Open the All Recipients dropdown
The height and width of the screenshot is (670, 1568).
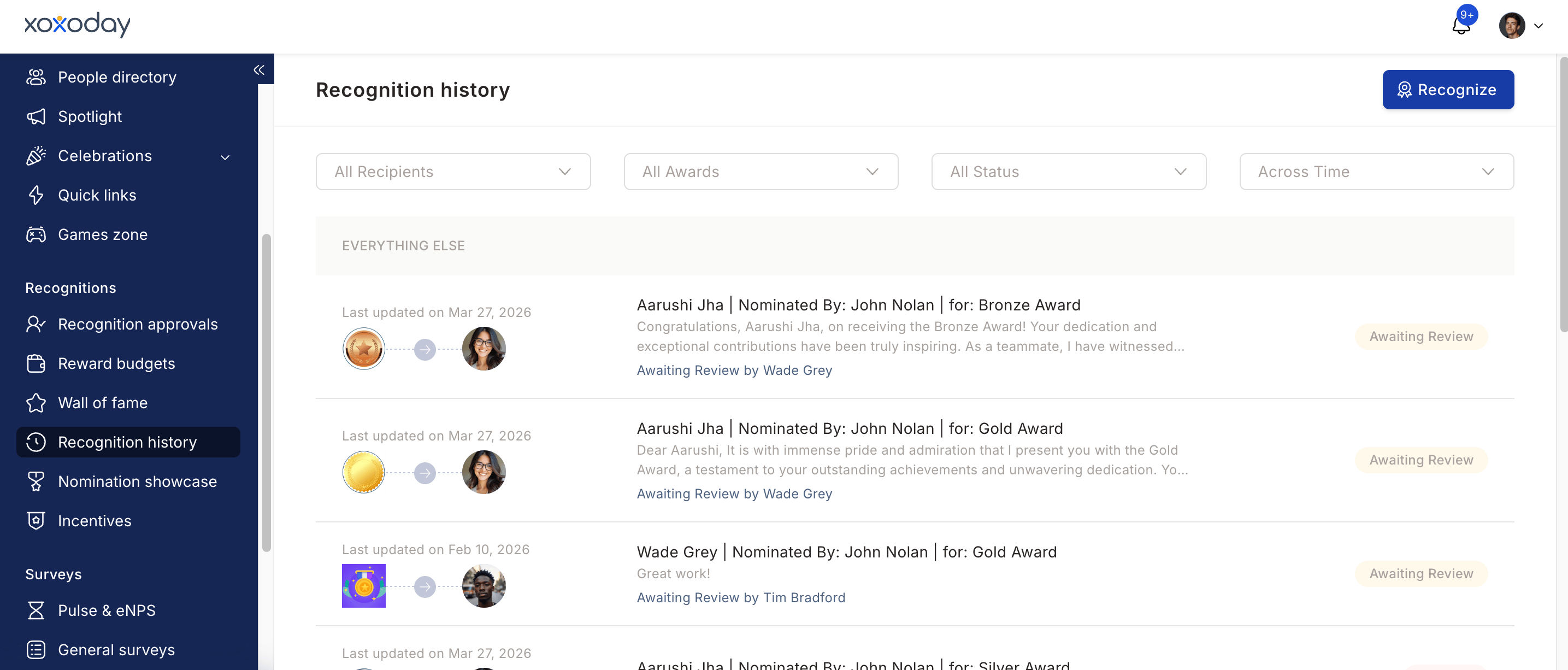click(x=453, y=172)
